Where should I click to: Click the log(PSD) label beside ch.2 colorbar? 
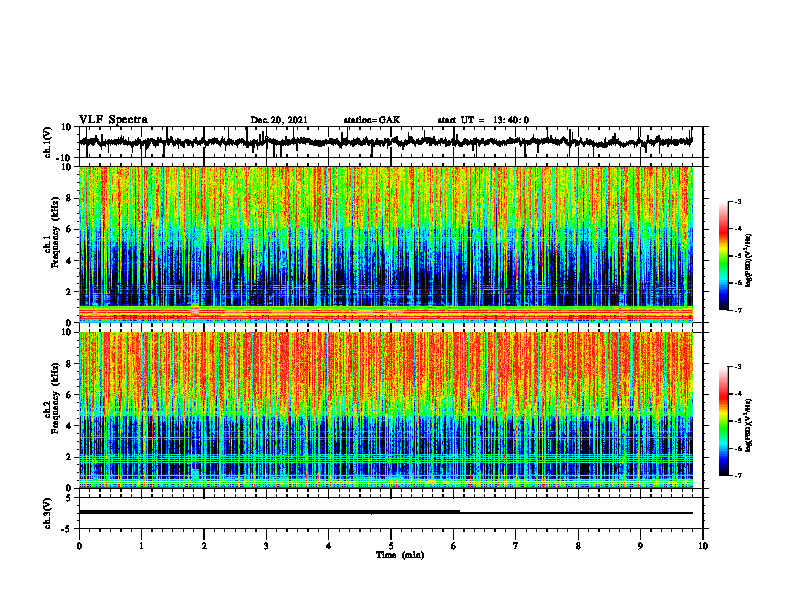(x=748, y=424)
